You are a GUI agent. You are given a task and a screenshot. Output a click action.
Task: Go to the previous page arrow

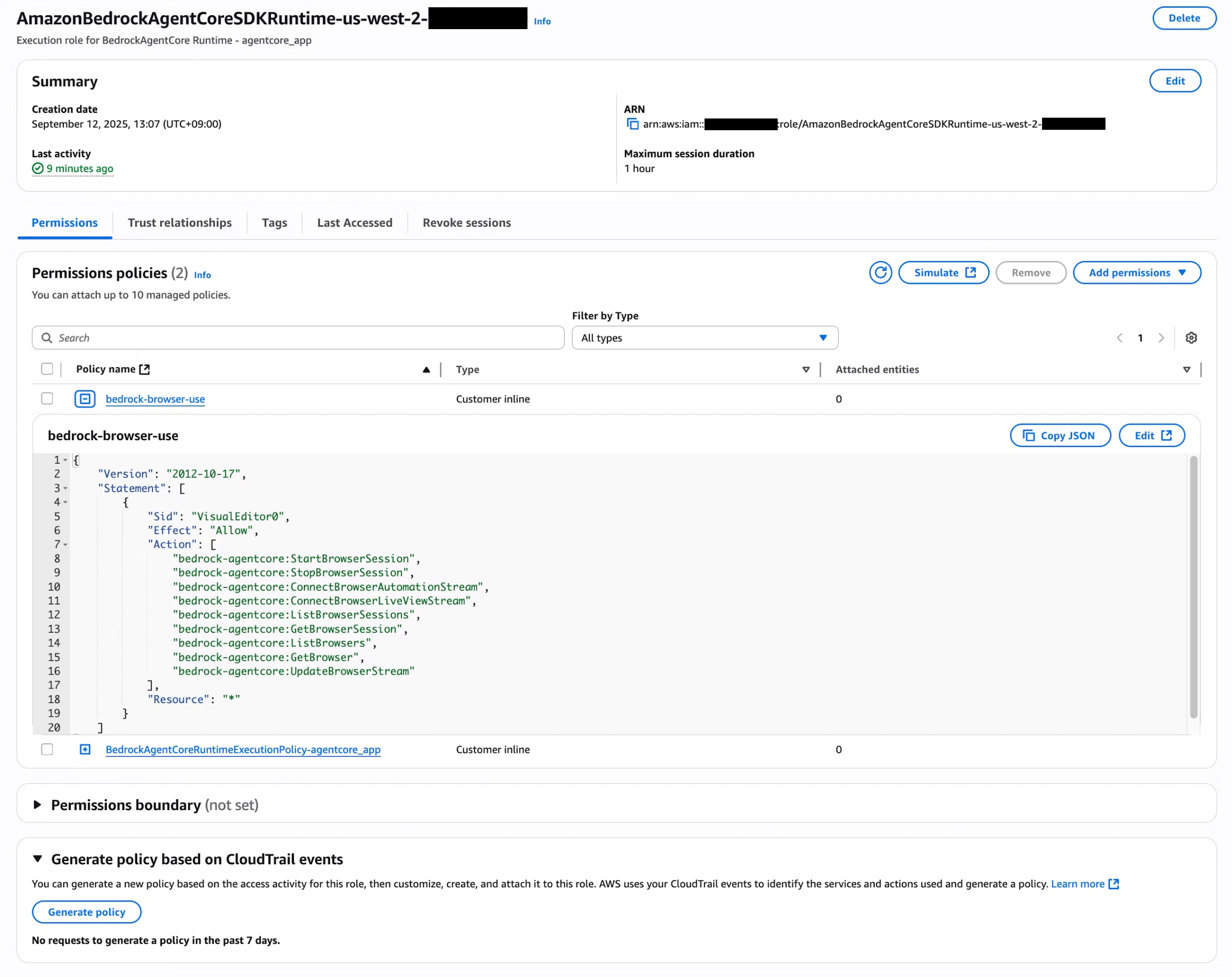[1119, 338]
